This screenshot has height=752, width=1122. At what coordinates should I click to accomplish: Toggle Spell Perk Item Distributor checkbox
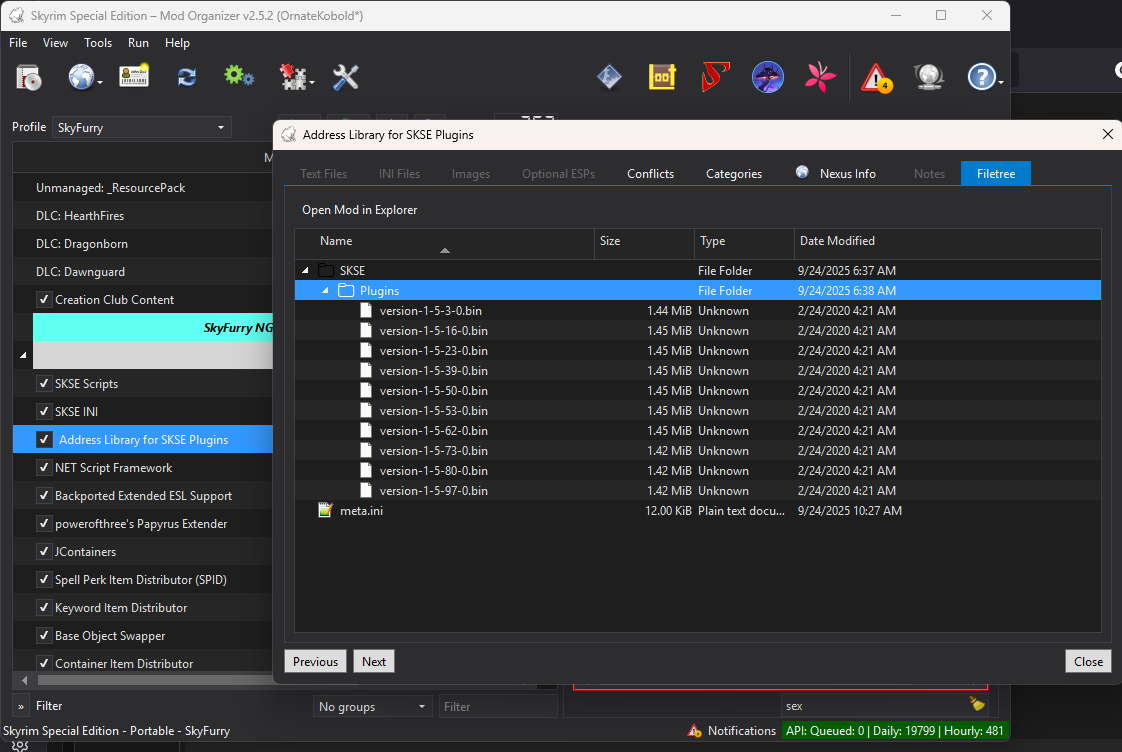tap(44, 579)
